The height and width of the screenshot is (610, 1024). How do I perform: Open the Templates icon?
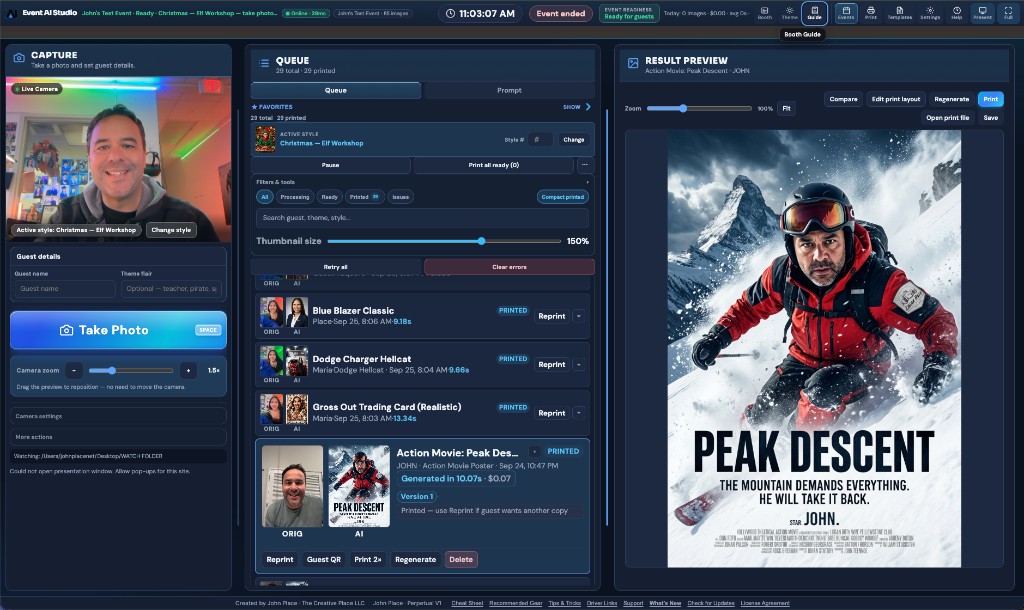pos(899,13)
